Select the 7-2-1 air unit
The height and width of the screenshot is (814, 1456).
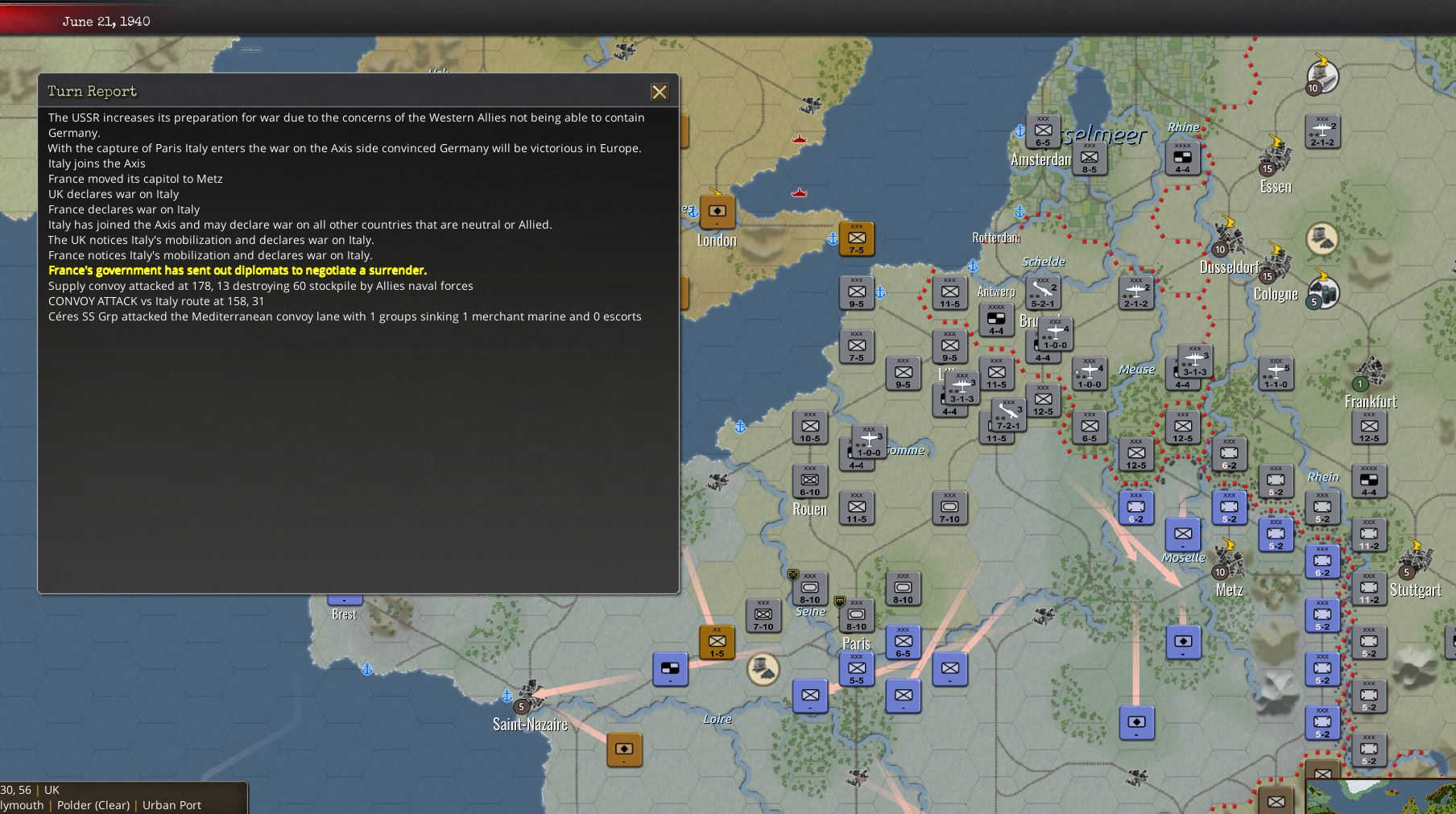(1008, 415)
